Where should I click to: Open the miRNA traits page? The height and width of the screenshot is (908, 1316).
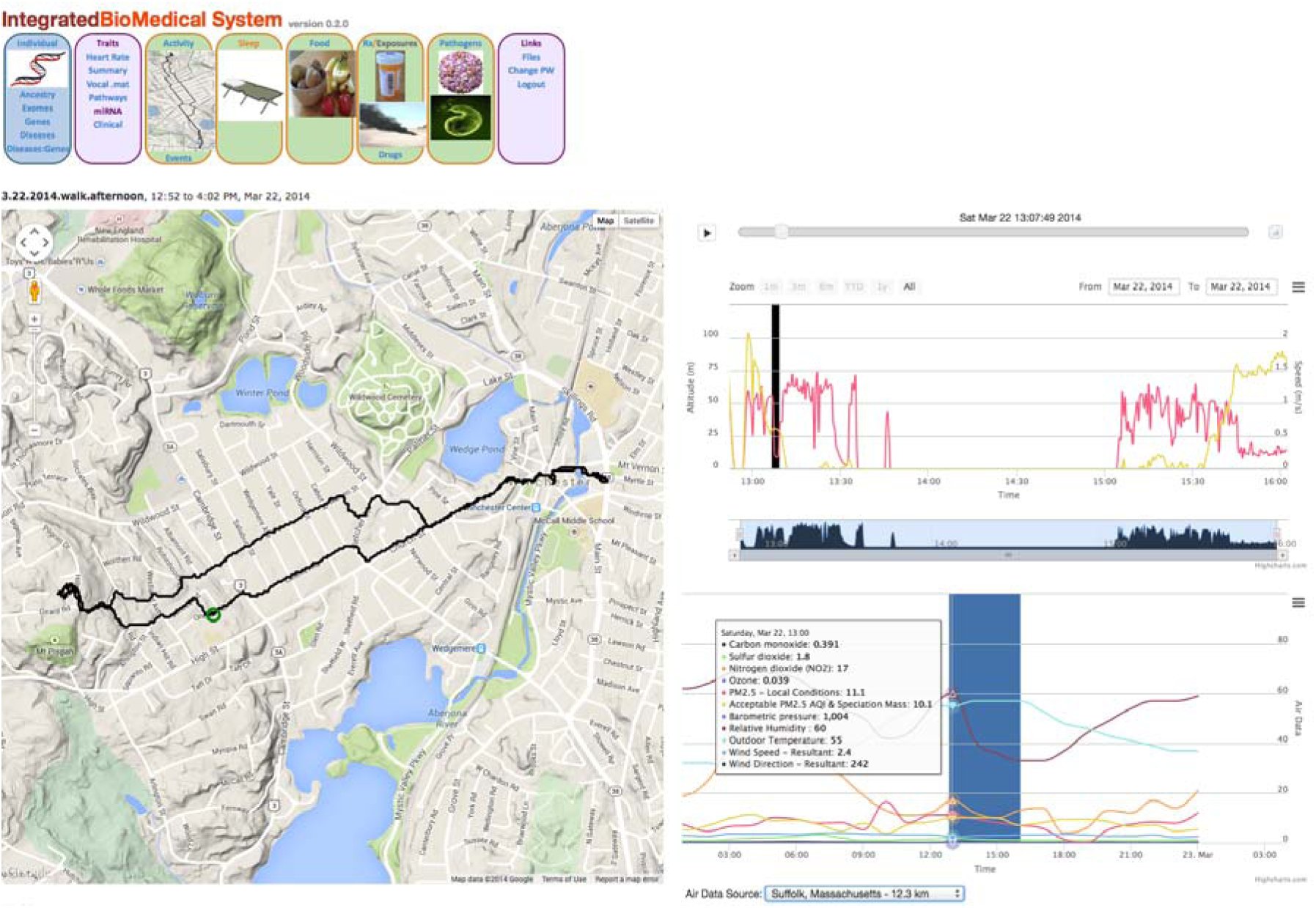108,111
